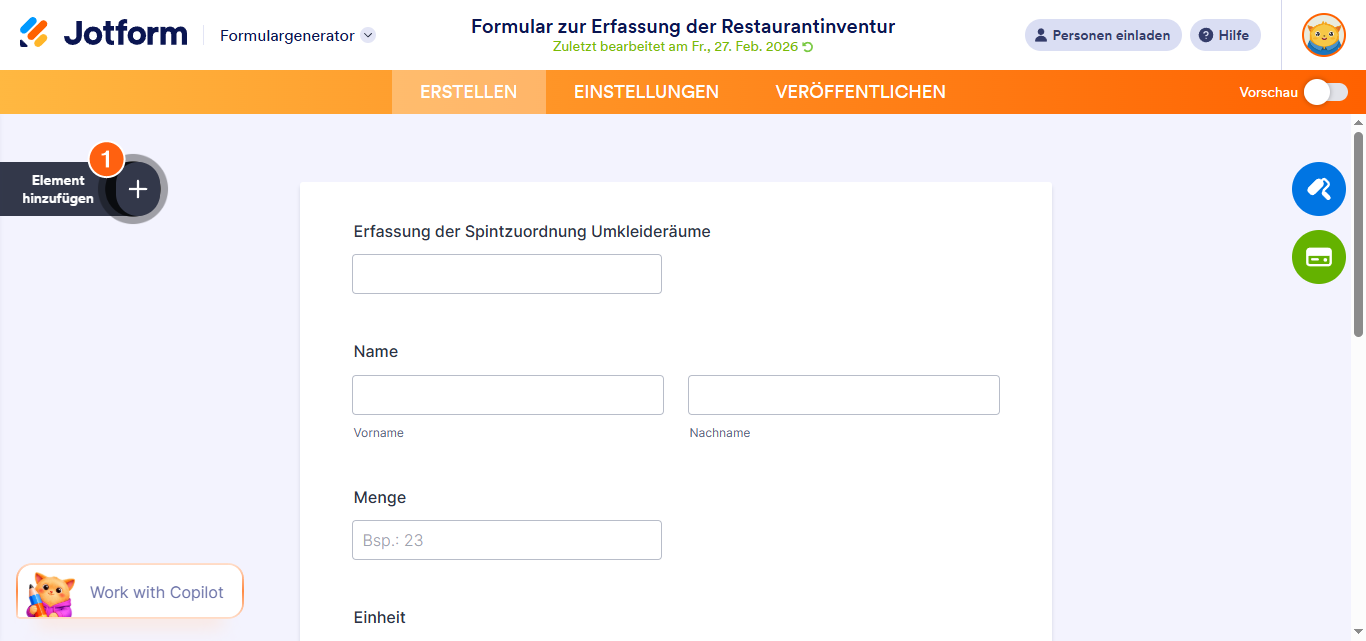Click the plus icon beside Element hinzufügen

click(x=136, y=188)
